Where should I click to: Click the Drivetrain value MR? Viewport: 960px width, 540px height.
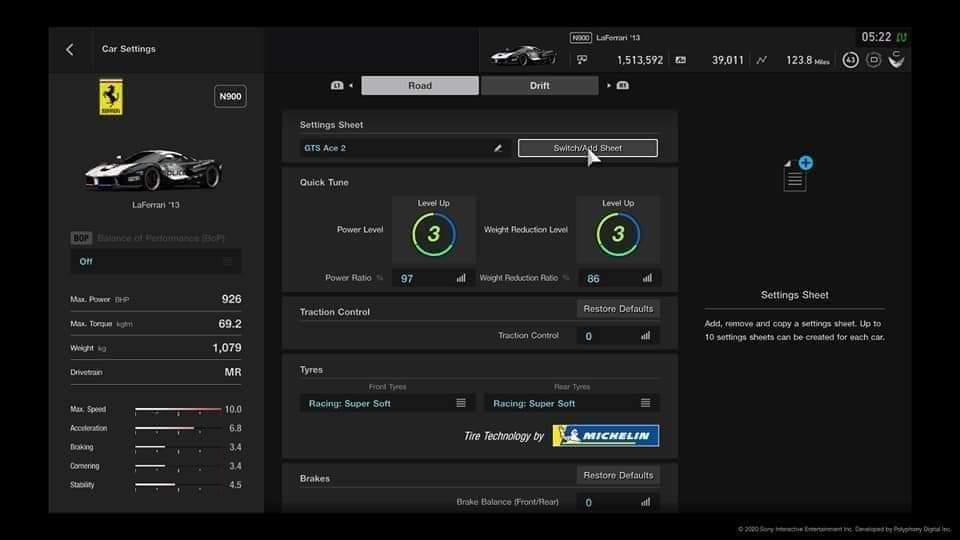(233, 372)
